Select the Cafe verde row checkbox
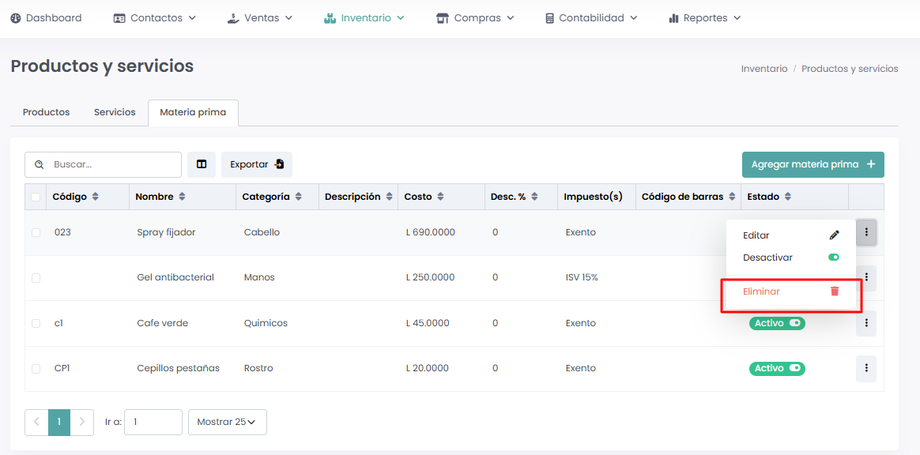Image resolution: width=920 pixels, height=455 pixels. tap(36, 323)
